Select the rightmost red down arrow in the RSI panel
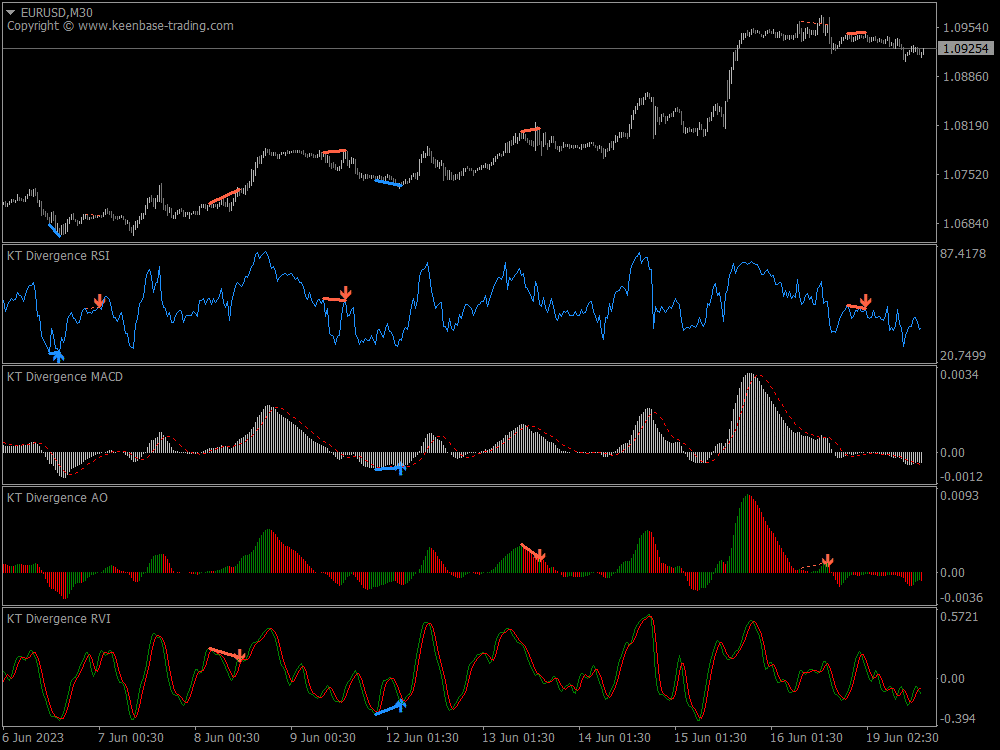This screenshot has height=750, width=1000. tap(866, 299)
